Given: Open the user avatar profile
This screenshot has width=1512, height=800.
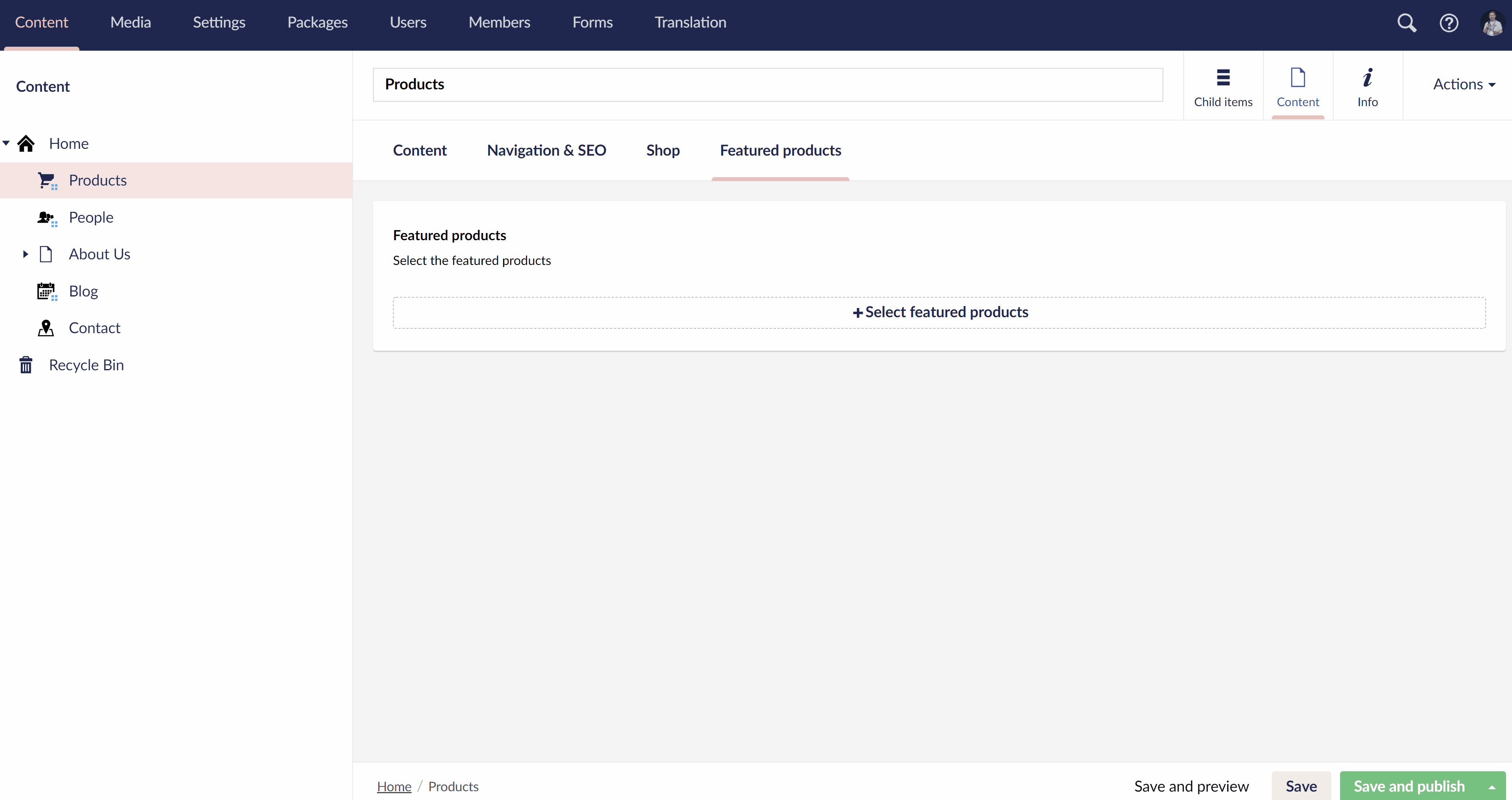Looking at the screenshot, I should [x=1492, y=23].
